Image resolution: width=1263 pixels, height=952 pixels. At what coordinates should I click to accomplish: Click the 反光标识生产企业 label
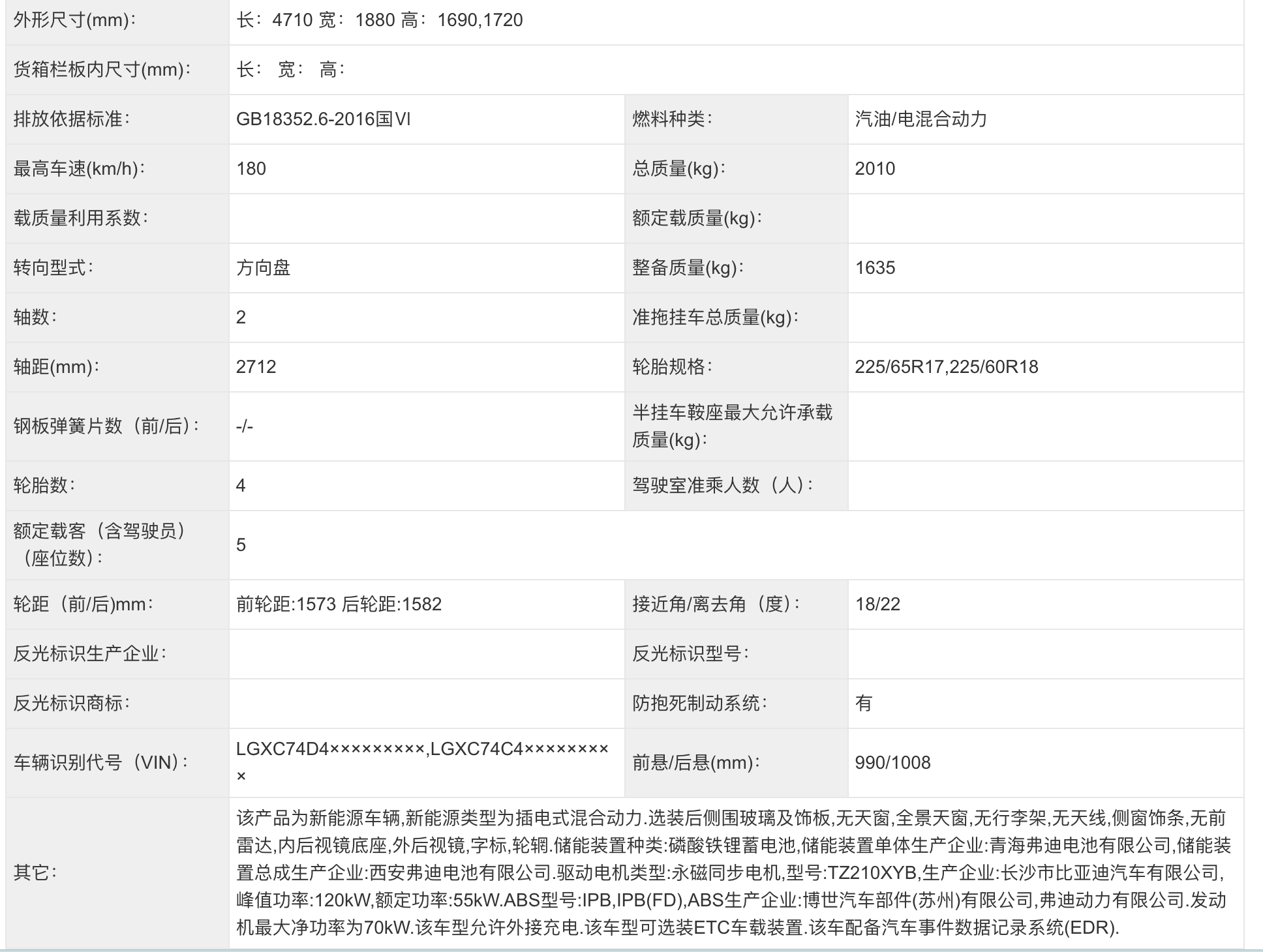[90, 654]
